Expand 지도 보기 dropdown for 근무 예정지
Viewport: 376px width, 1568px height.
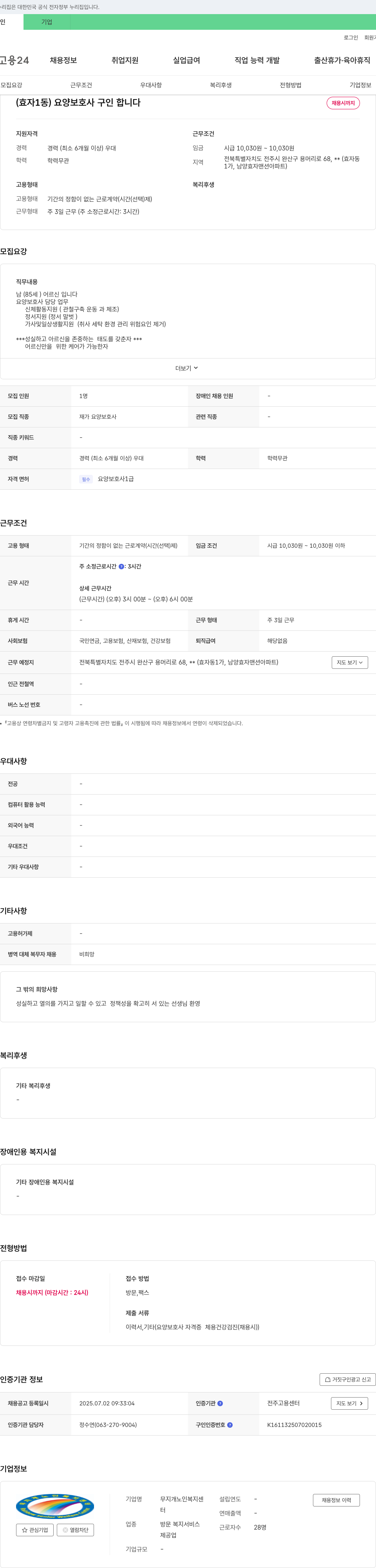coord(350,662)
